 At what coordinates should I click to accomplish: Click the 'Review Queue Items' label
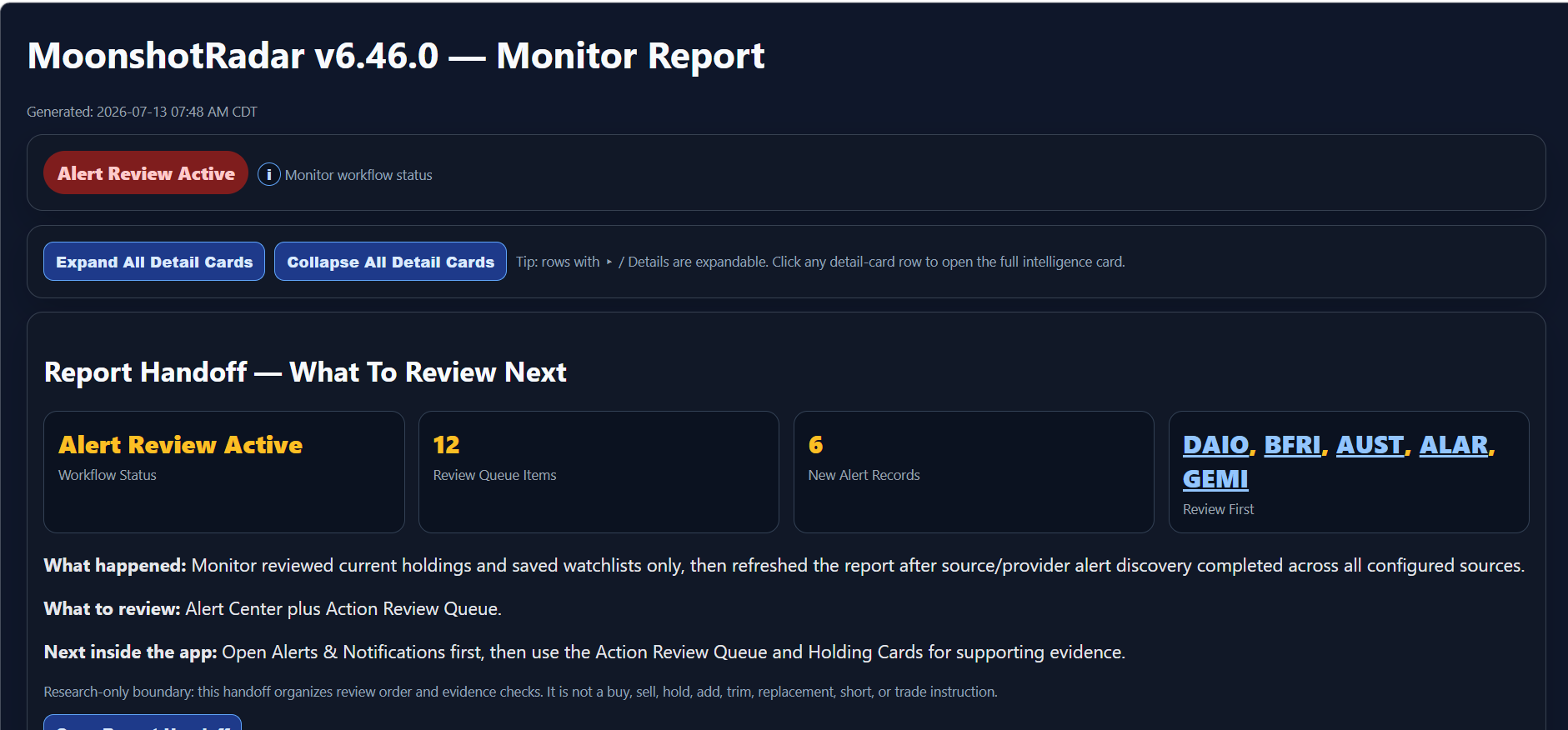click(x=494, y=475)
